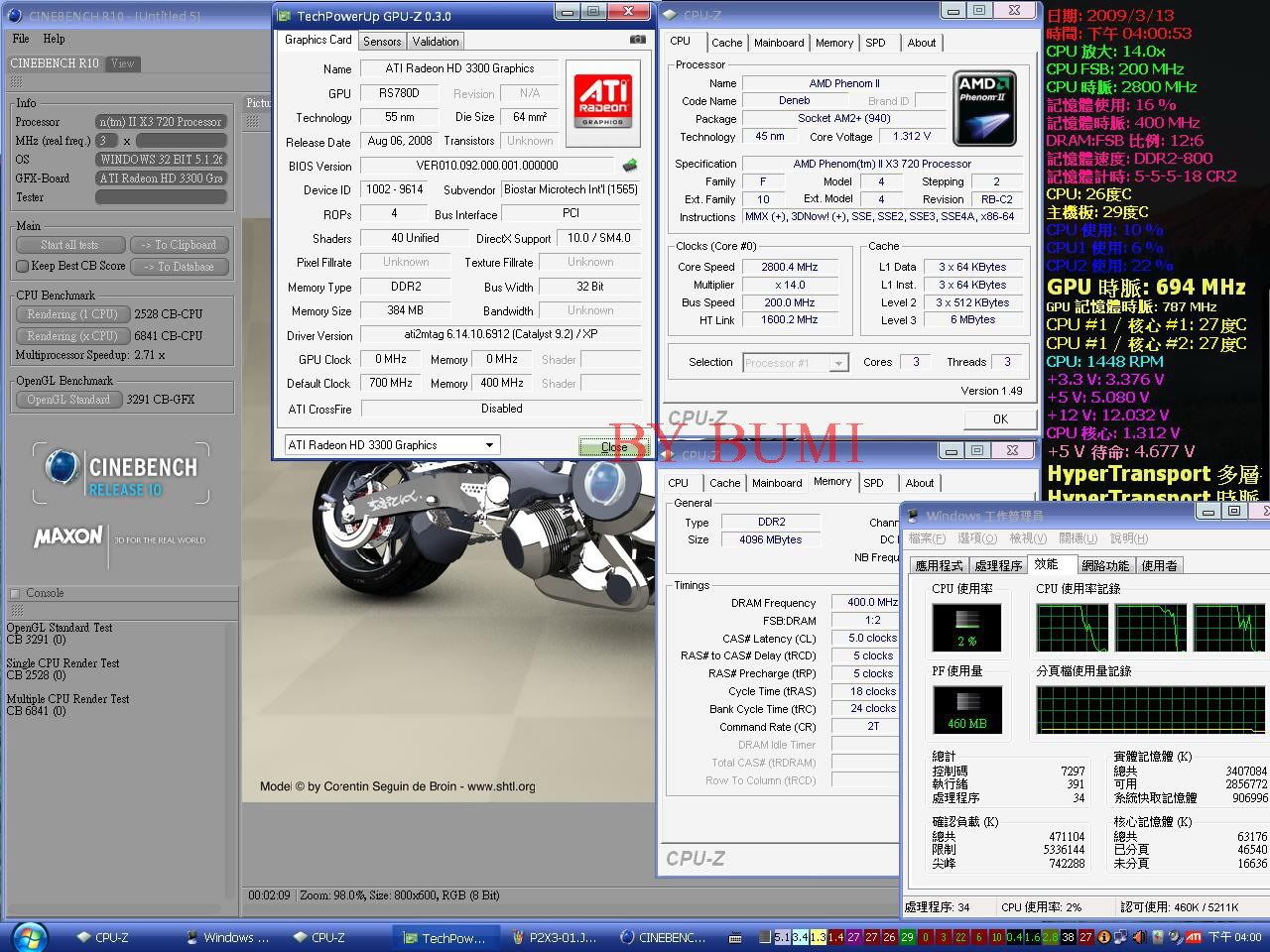1270x952 pixels.
Task: Click the Core Speed 2800.4 MHz value
Action: [x=790, y=267]
